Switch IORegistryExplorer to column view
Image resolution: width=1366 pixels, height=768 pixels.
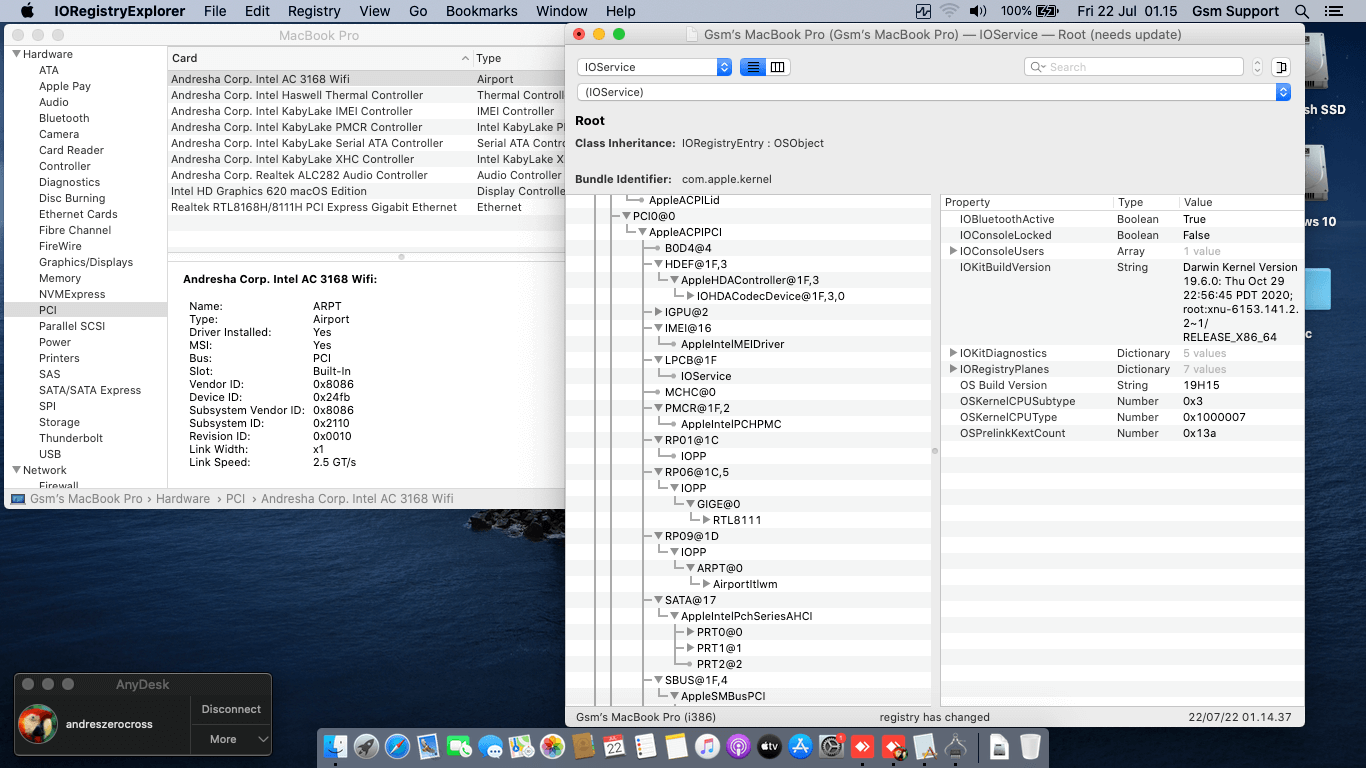[x=777, y=67]
